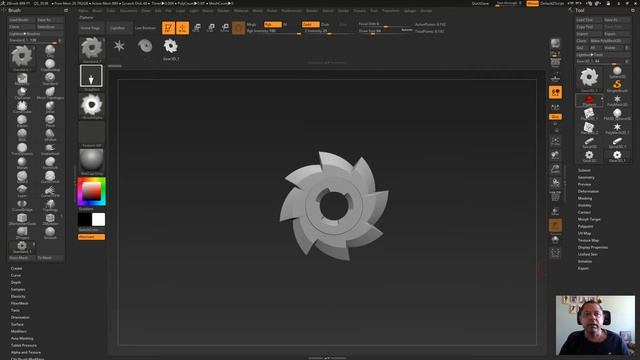The height and width of the screenshot is (360, 640).
Task: Select the Spiral3D tool icon
Action: pos(589,142)
